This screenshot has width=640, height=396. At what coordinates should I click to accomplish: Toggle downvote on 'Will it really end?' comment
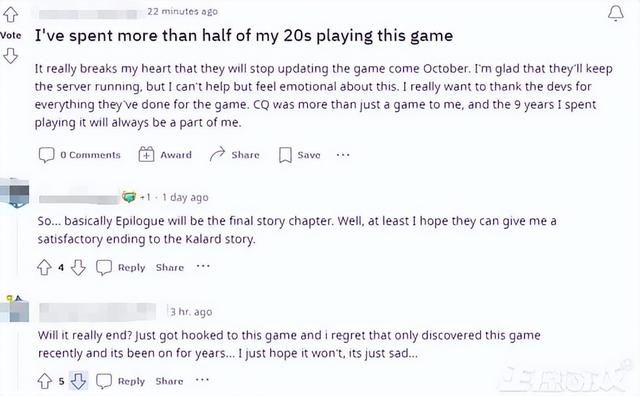tap(78, 381)
